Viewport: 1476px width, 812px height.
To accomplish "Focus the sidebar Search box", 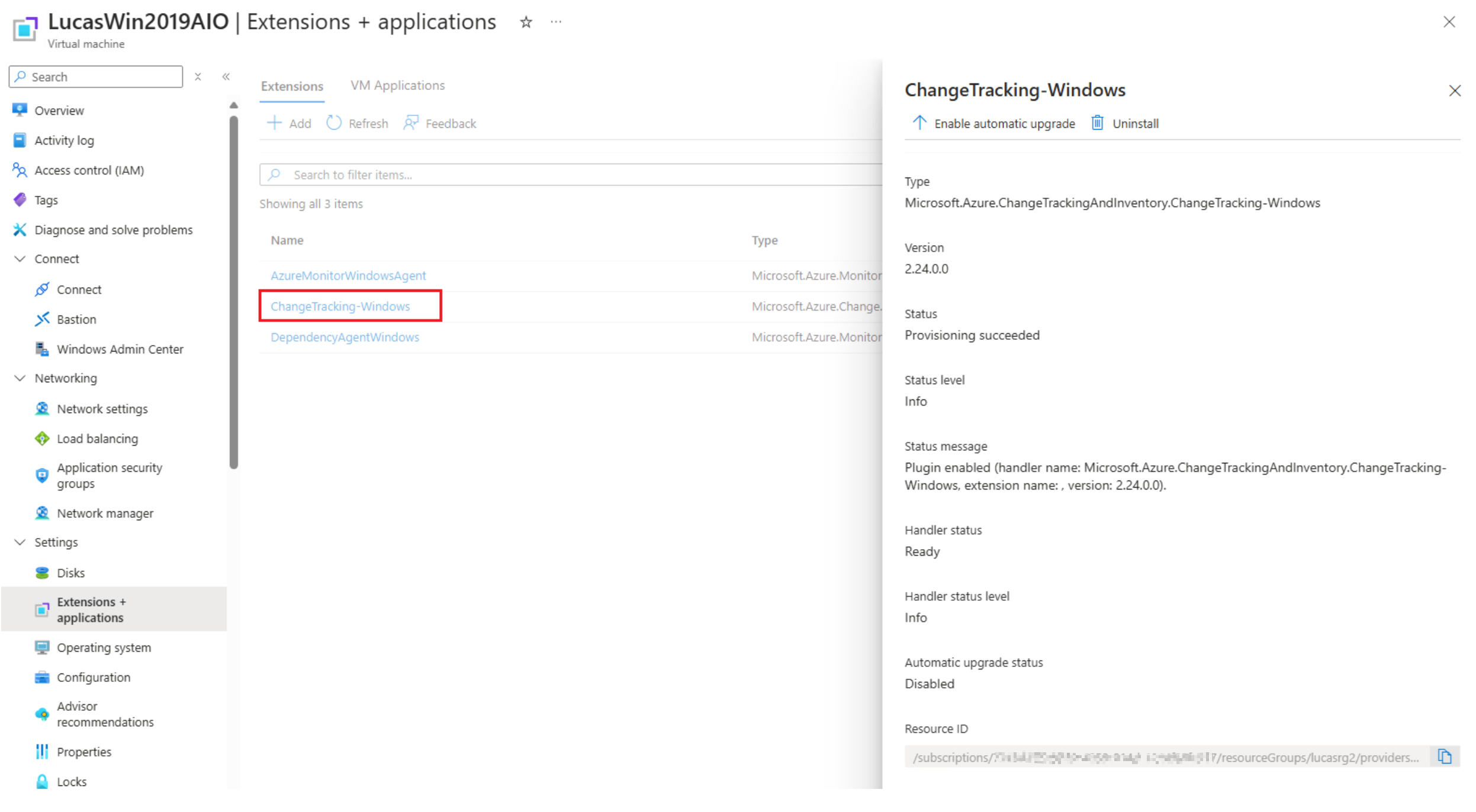I will tap(96, 77).
